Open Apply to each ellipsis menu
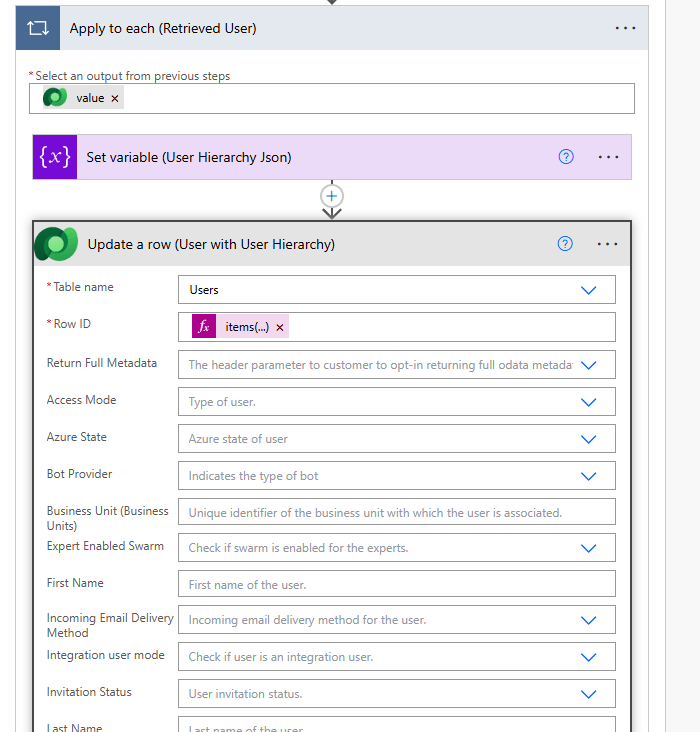Viewport: 700px width, 732px height. tap(625, 28)
